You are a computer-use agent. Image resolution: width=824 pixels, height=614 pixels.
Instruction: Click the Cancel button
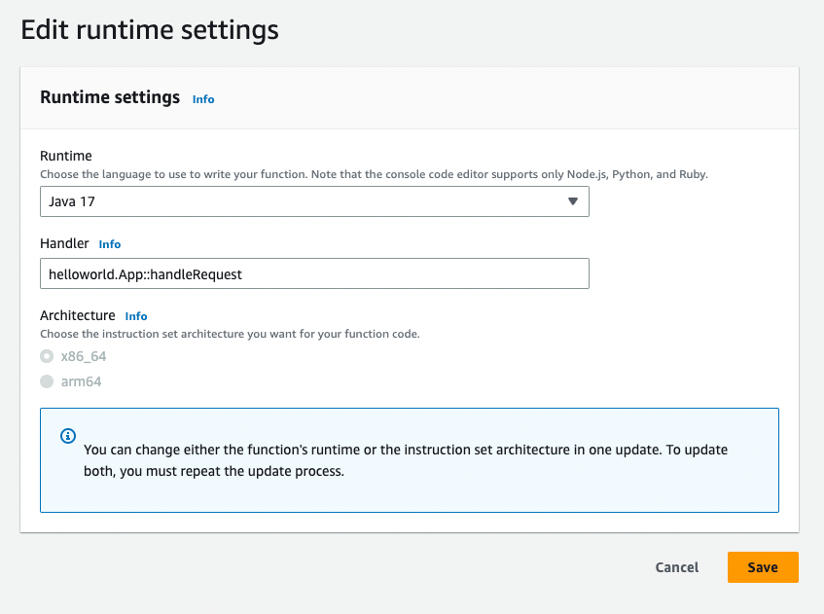pos(677,567)
